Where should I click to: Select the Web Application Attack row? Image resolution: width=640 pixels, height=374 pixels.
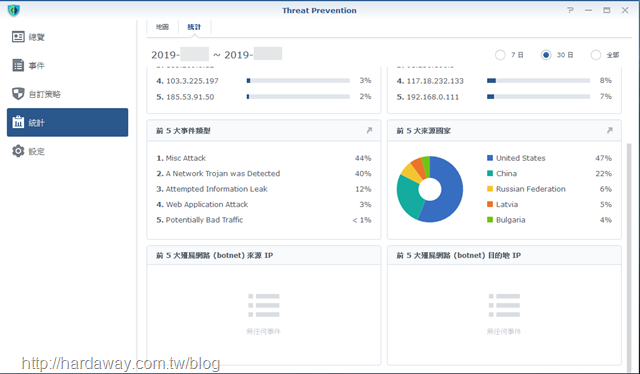point(264,204)
